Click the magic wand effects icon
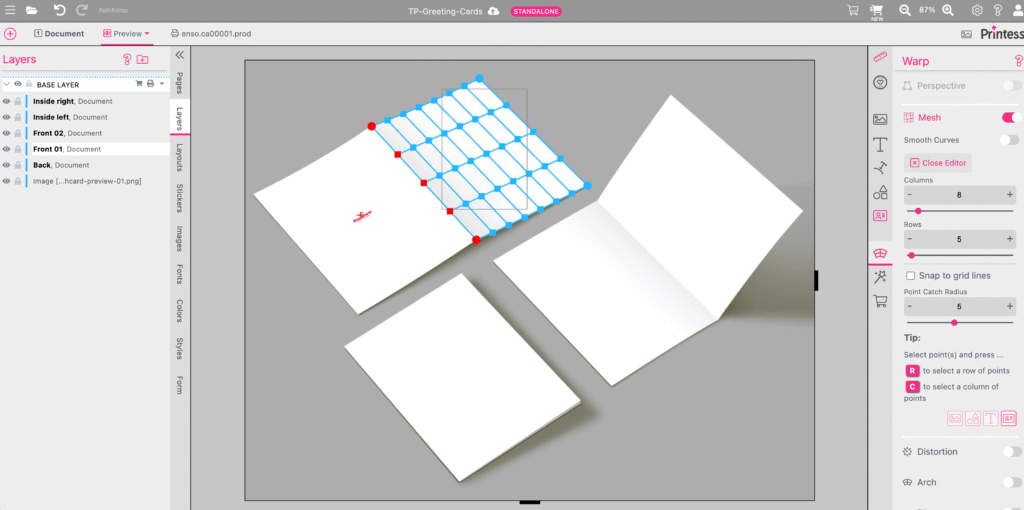The image size is (1024, 510). click(x=880, y=277)
